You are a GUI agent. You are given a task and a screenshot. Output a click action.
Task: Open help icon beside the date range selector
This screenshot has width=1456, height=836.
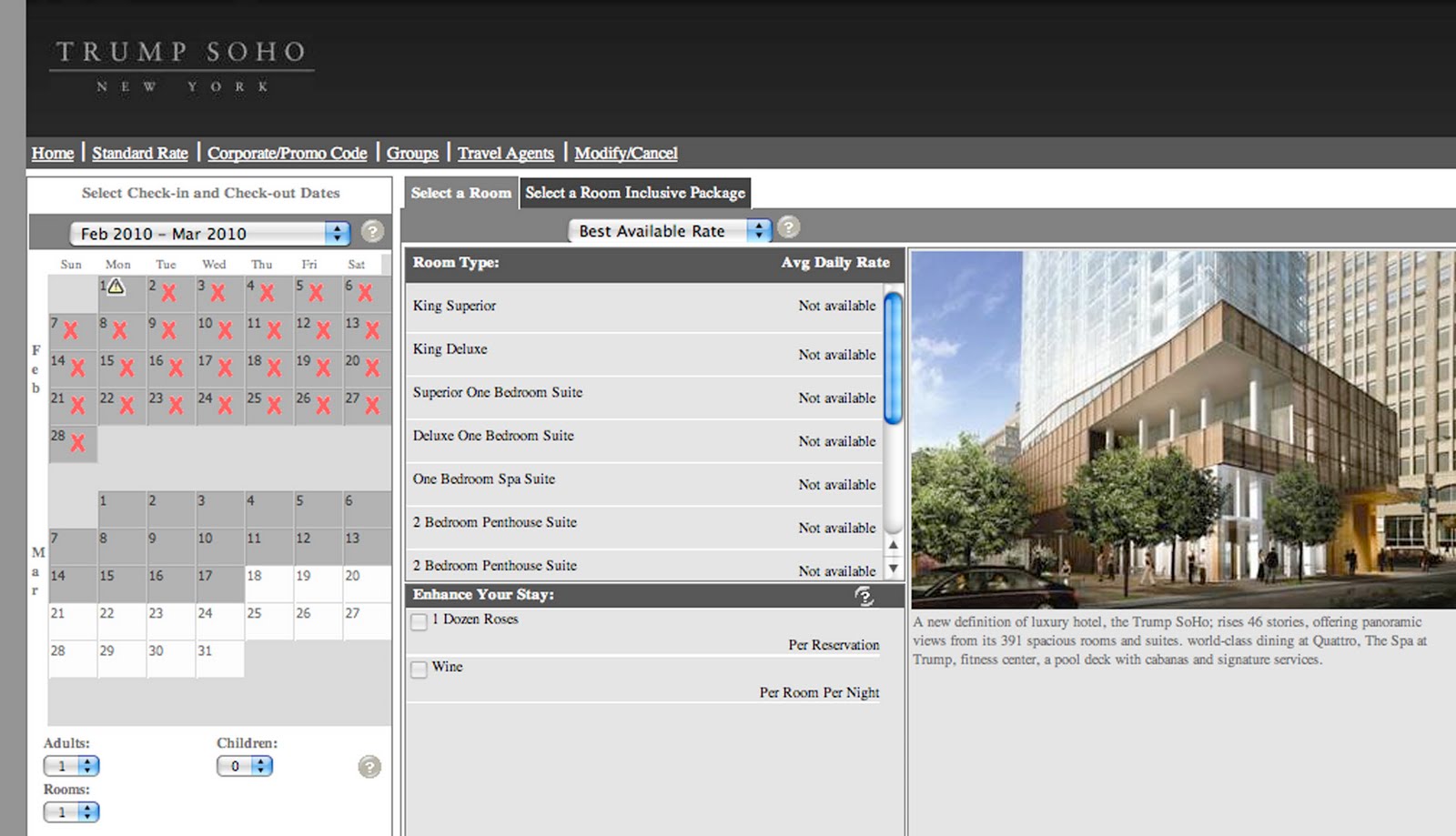pyautogui.click(x=372, y=232)
